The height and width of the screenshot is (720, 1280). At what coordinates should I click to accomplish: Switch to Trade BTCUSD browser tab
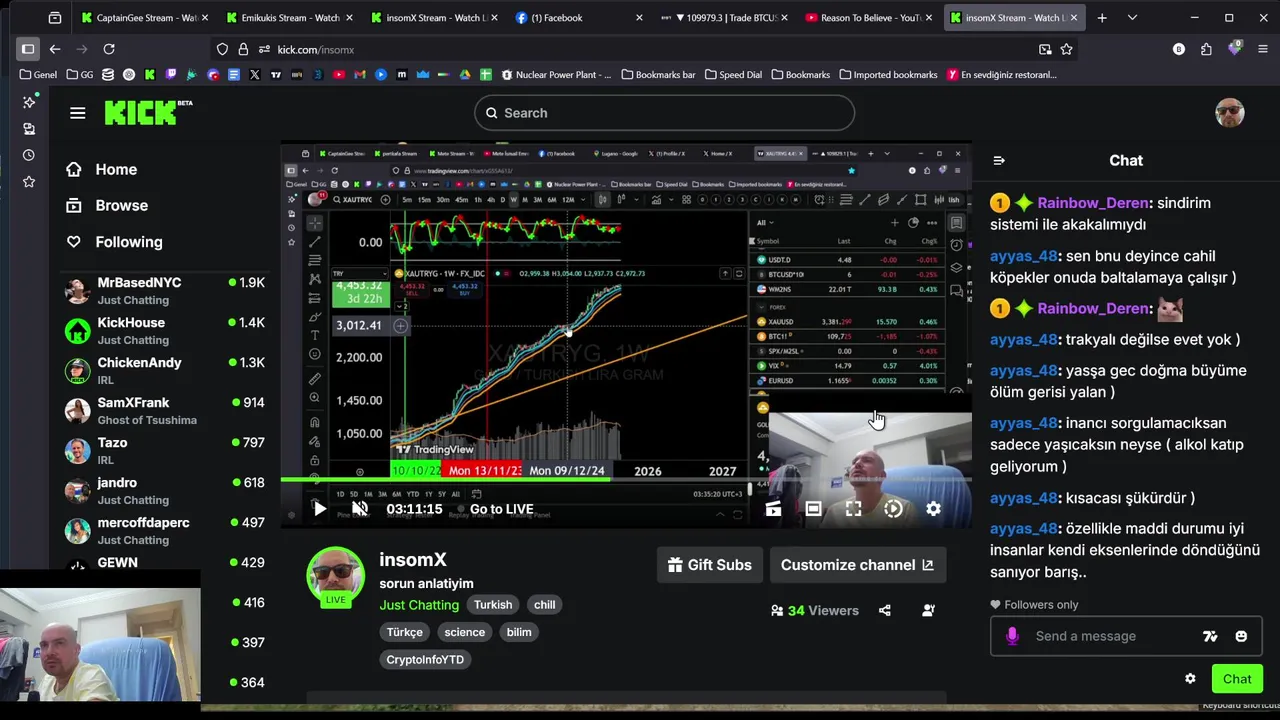click(x=725, y=18)
